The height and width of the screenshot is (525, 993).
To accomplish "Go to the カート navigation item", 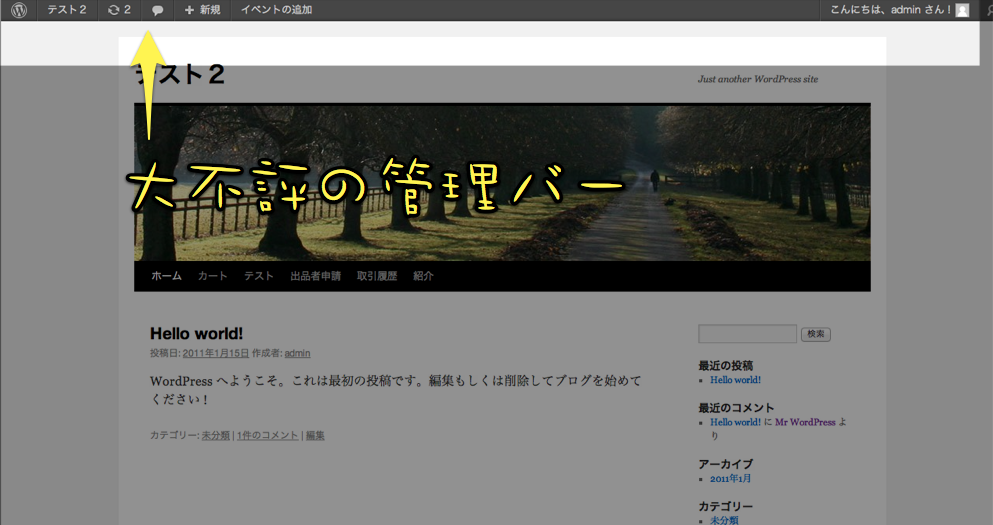I will click(x=212, y=276).
